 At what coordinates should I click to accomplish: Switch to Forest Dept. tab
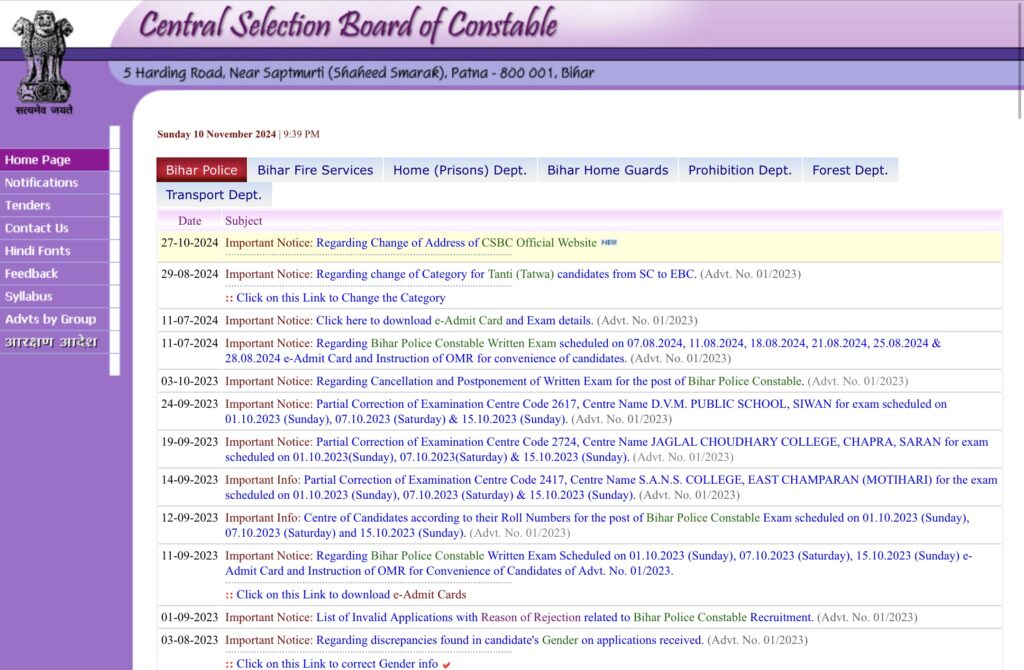[850, 170]
